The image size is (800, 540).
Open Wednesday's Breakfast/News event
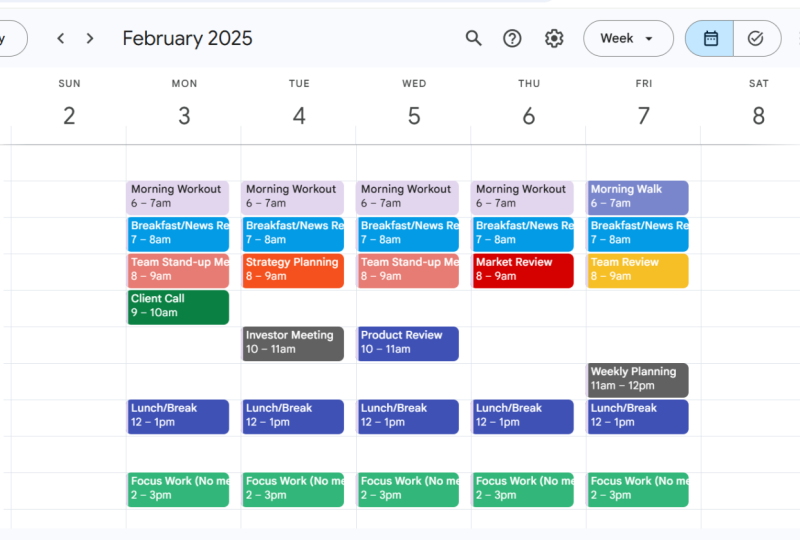coord(408,234)
